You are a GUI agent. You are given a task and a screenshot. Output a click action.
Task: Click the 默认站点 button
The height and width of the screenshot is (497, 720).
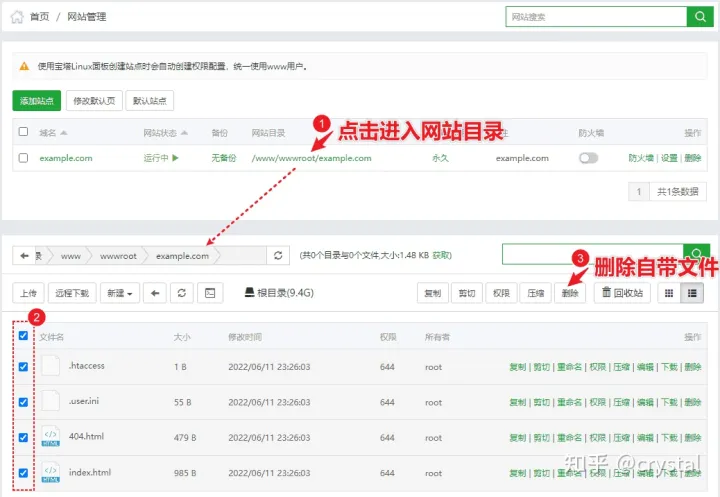tap(150, 101)
